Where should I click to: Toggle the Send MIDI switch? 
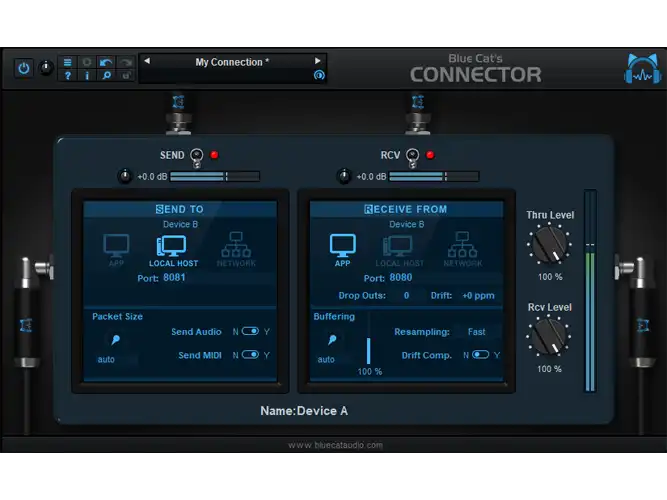(250, 354)
